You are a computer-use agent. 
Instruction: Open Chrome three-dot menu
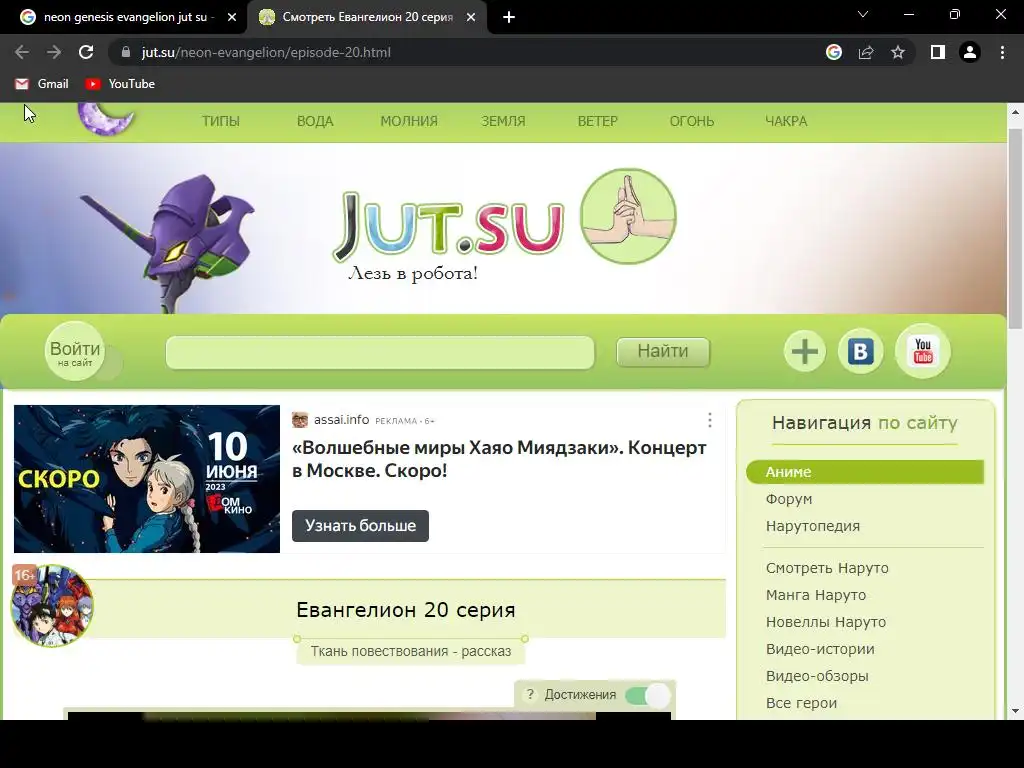click(1002, 52)
